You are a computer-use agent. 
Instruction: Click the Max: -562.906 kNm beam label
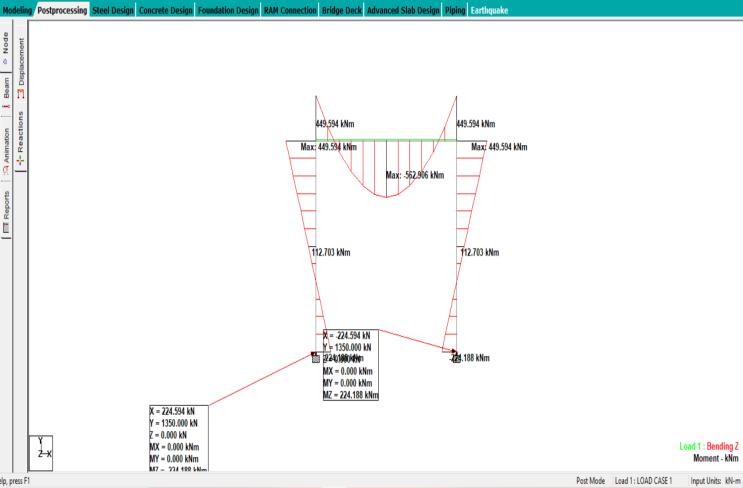[x=415, y=175]
